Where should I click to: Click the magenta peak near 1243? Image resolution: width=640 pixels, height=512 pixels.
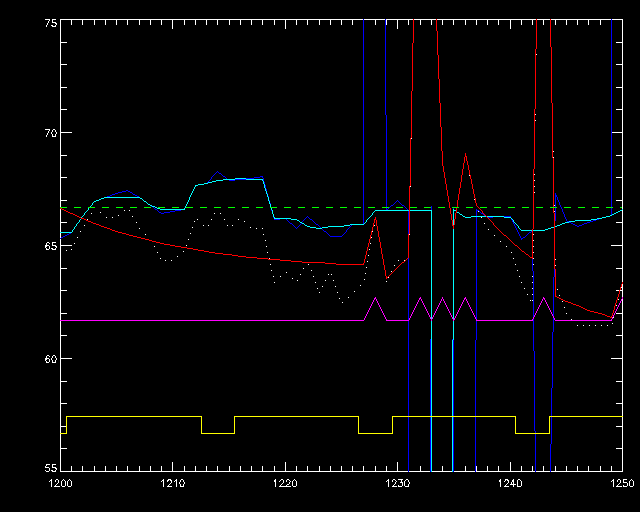544,299
